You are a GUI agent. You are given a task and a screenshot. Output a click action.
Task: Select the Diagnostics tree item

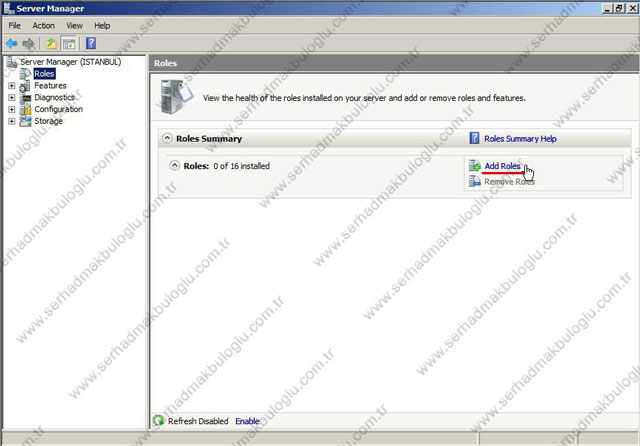click(54, 98)
